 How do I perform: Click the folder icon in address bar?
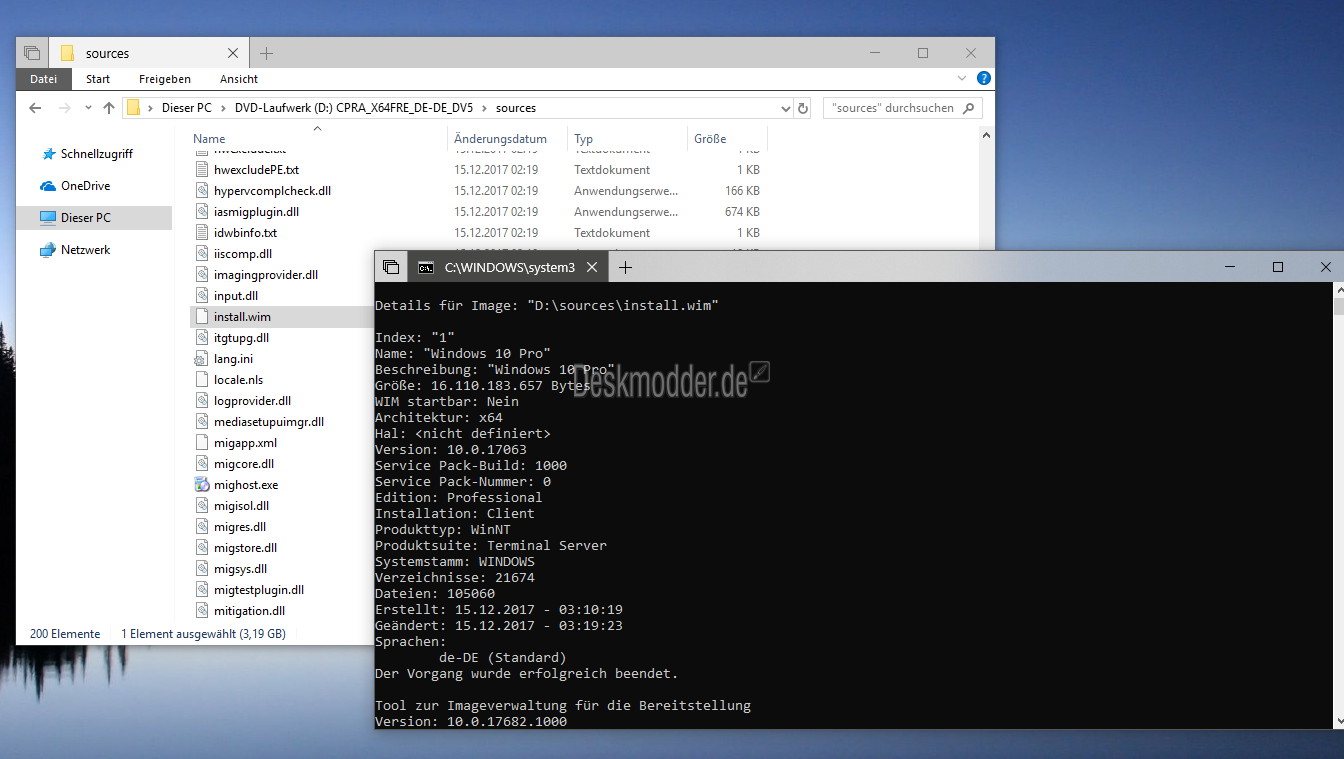point(133,108)
